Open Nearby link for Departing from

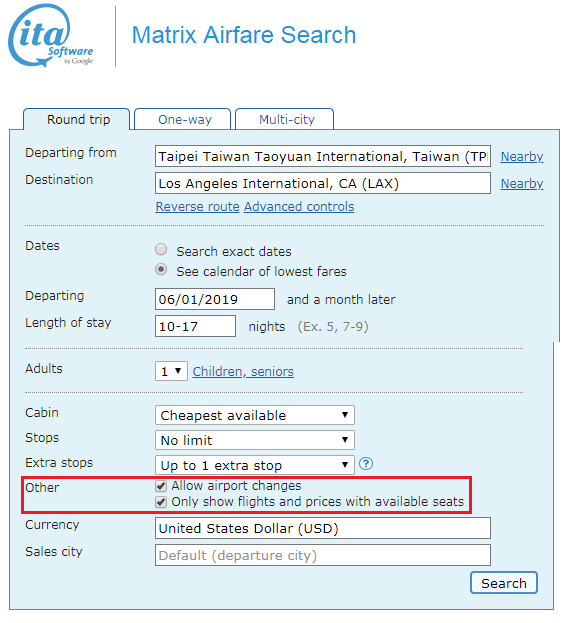(522, 157)
